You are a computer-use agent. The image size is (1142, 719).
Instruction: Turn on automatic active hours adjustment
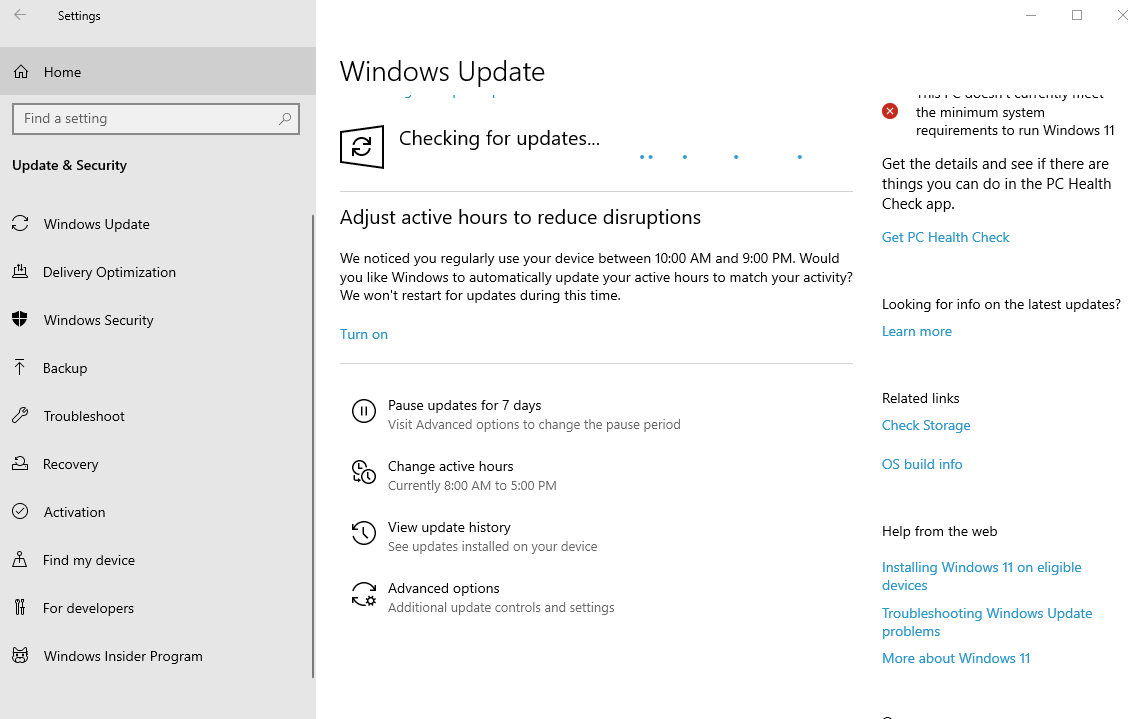(364, 334)
